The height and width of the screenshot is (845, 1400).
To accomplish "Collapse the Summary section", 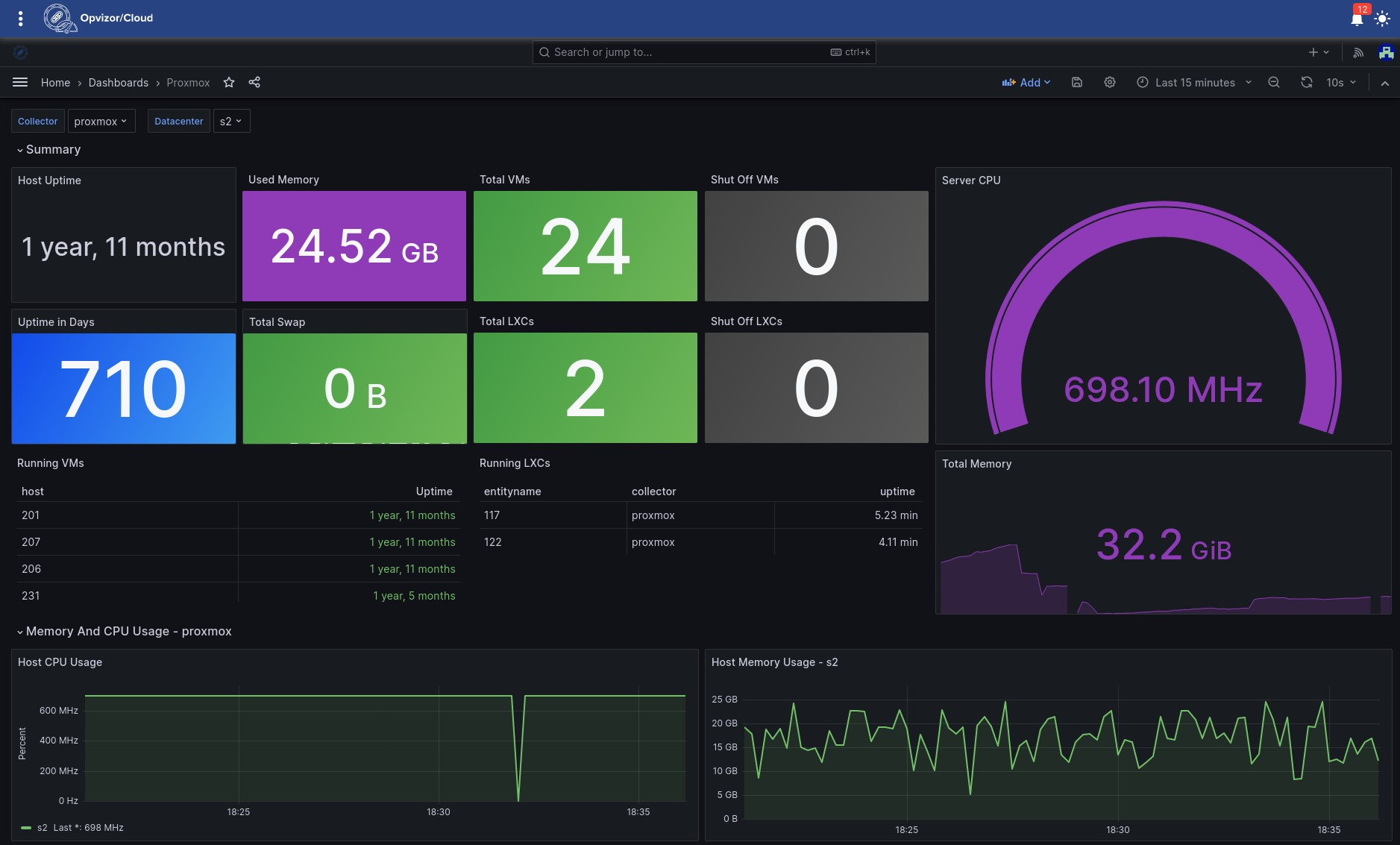I will click(x=48, y=149).
